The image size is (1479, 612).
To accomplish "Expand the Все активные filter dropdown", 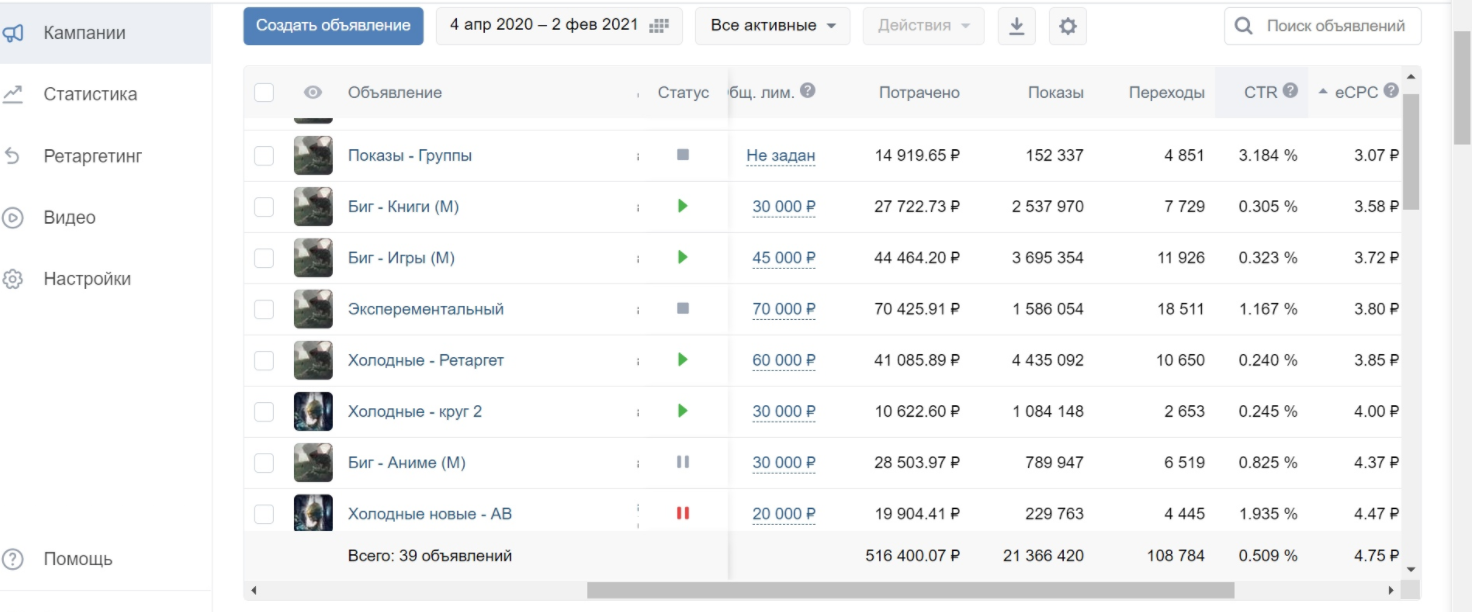I will pos(772,26).
